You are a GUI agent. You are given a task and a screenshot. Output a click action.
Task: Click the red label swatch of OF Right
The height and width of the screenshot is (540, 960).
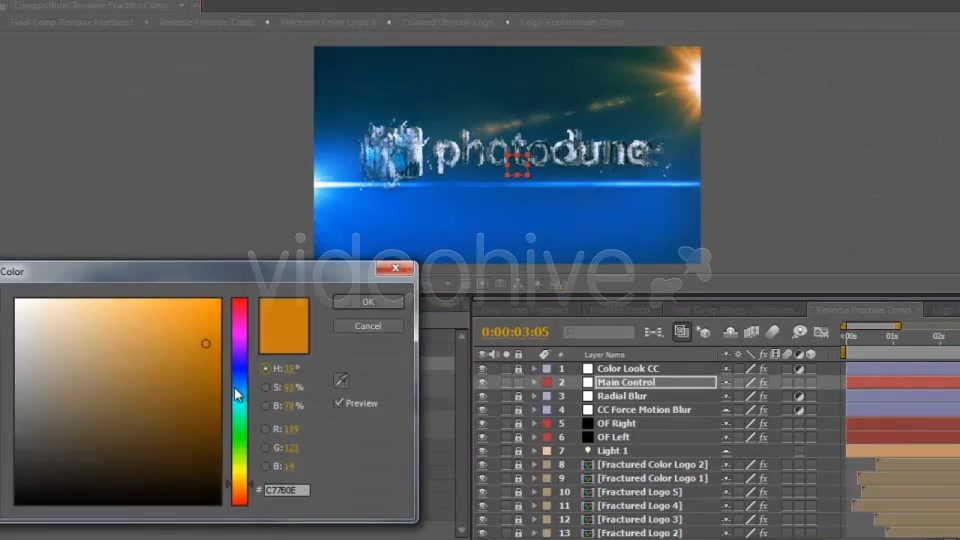pyautogui.click(x=547, y=424)
